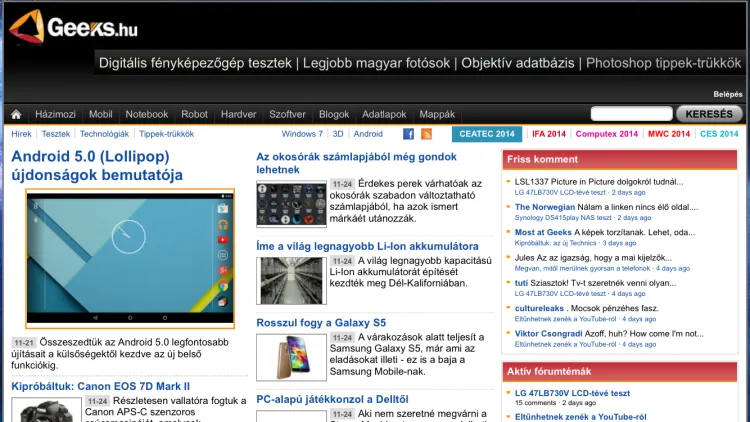Open the smartwatch article thumbnail
750x422 pixels.
[291, 204]
